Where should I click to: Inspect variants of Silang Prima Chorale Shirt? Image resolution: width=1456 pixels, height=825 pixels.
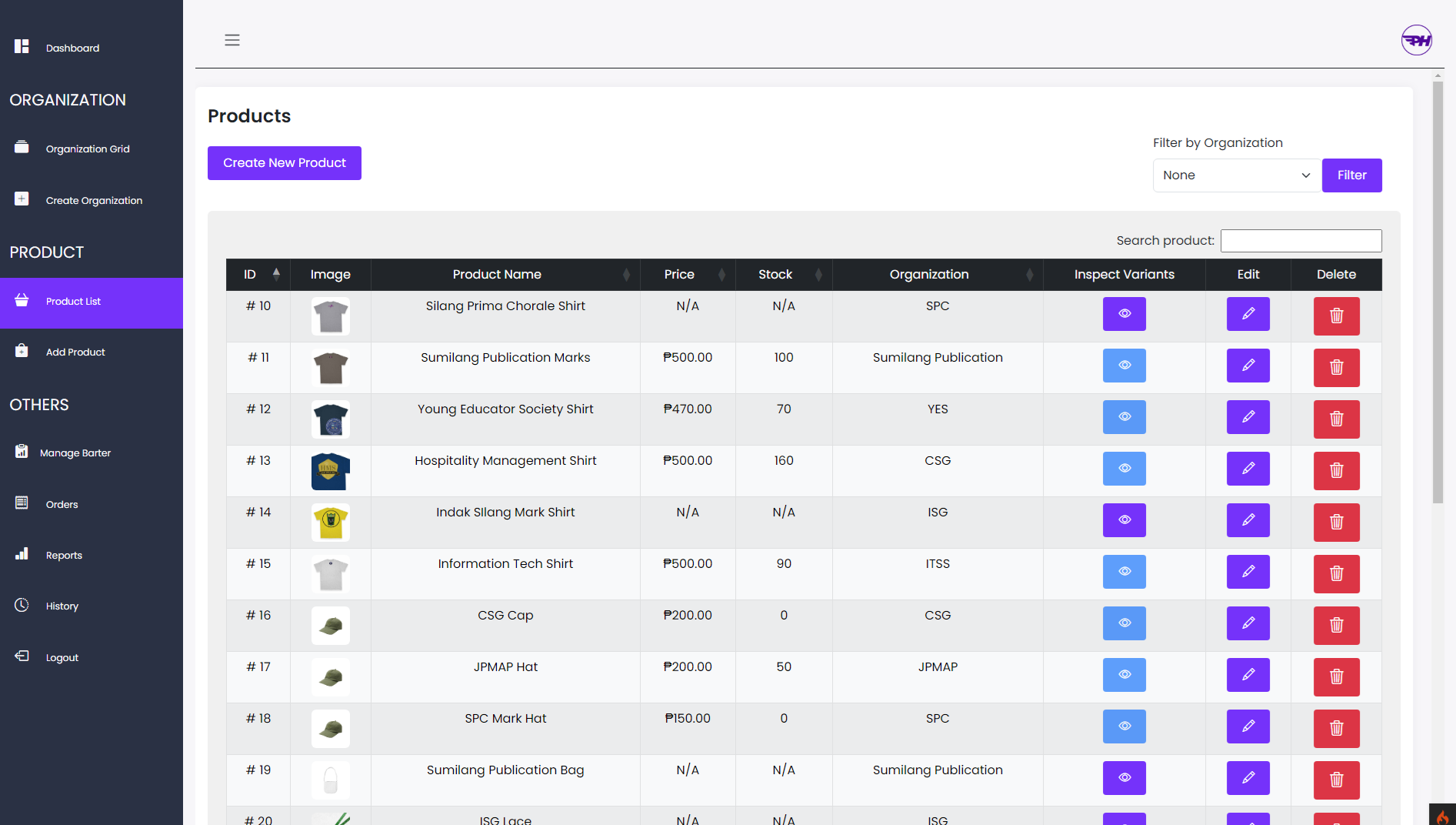[1124, 314]
